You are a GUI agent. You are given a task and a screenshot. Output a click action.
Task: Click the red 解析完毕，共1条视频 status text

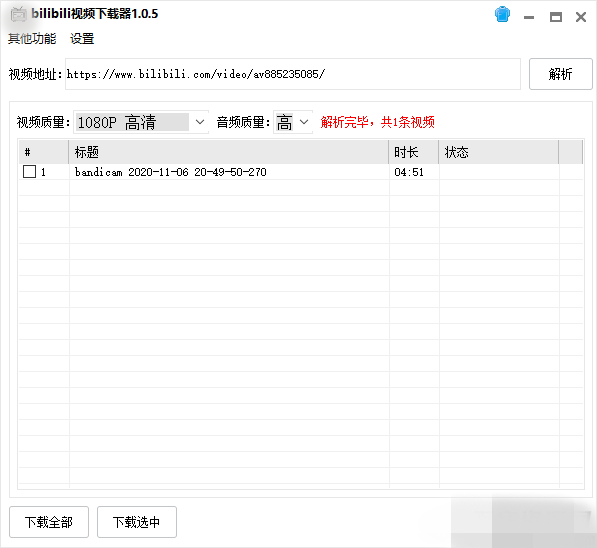[377, 122]
